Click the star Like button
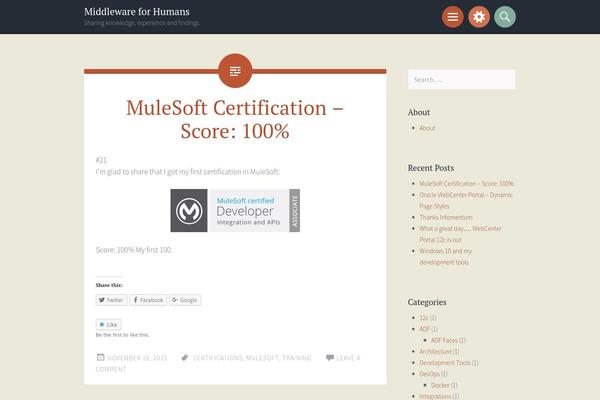 (x=108, y=324)
